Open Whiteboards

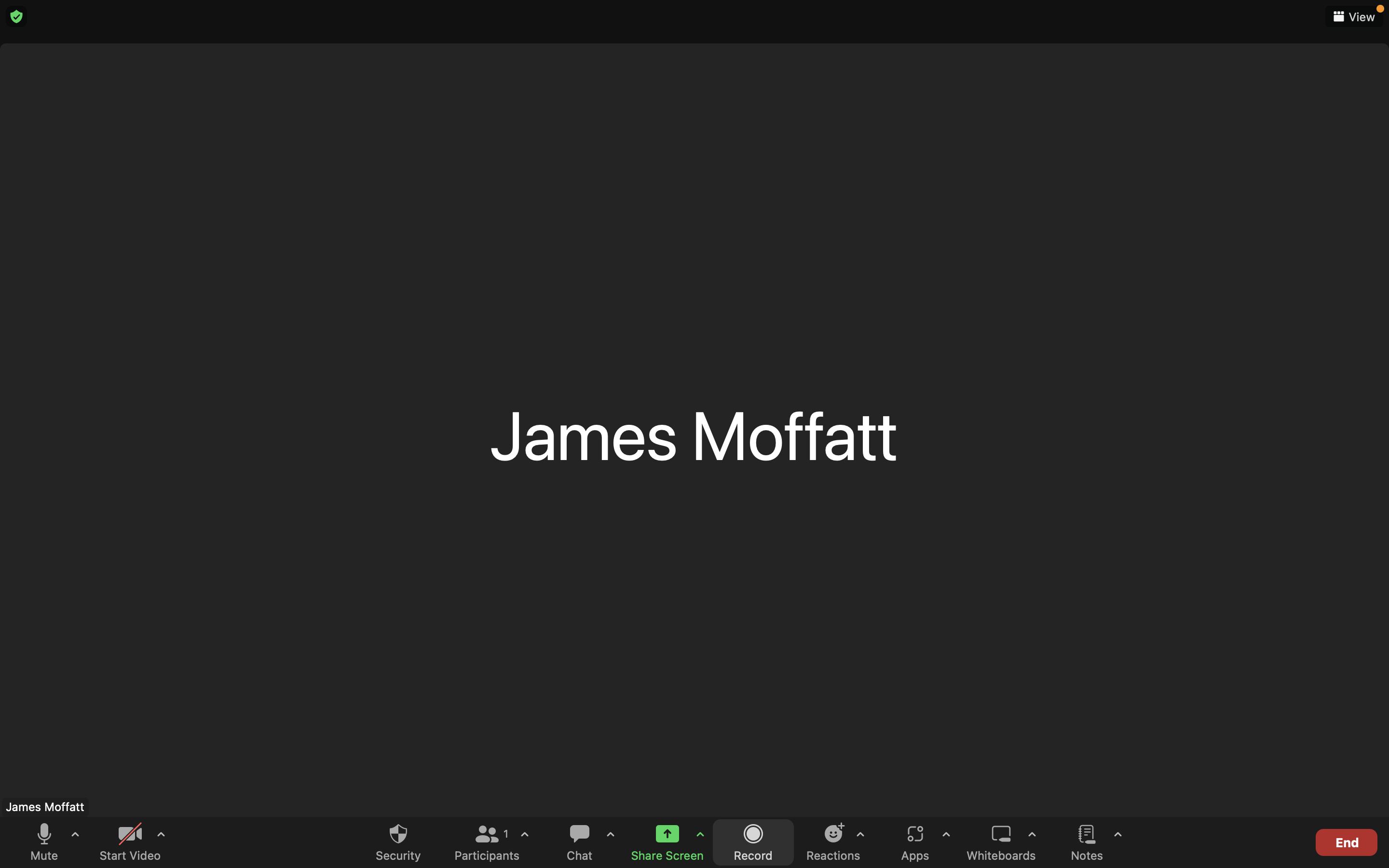1000,841
